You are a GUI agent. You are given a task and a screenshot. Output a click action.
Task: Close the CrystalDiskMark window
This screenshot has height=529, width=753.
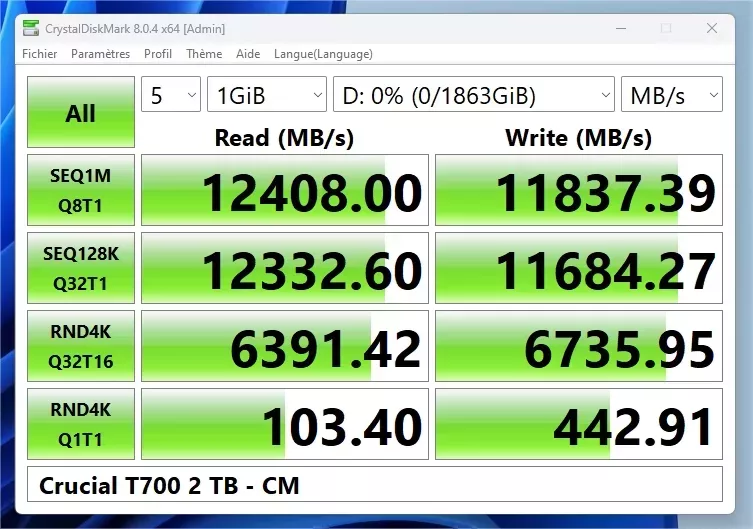pyautogui.click(x=712, y=28)
